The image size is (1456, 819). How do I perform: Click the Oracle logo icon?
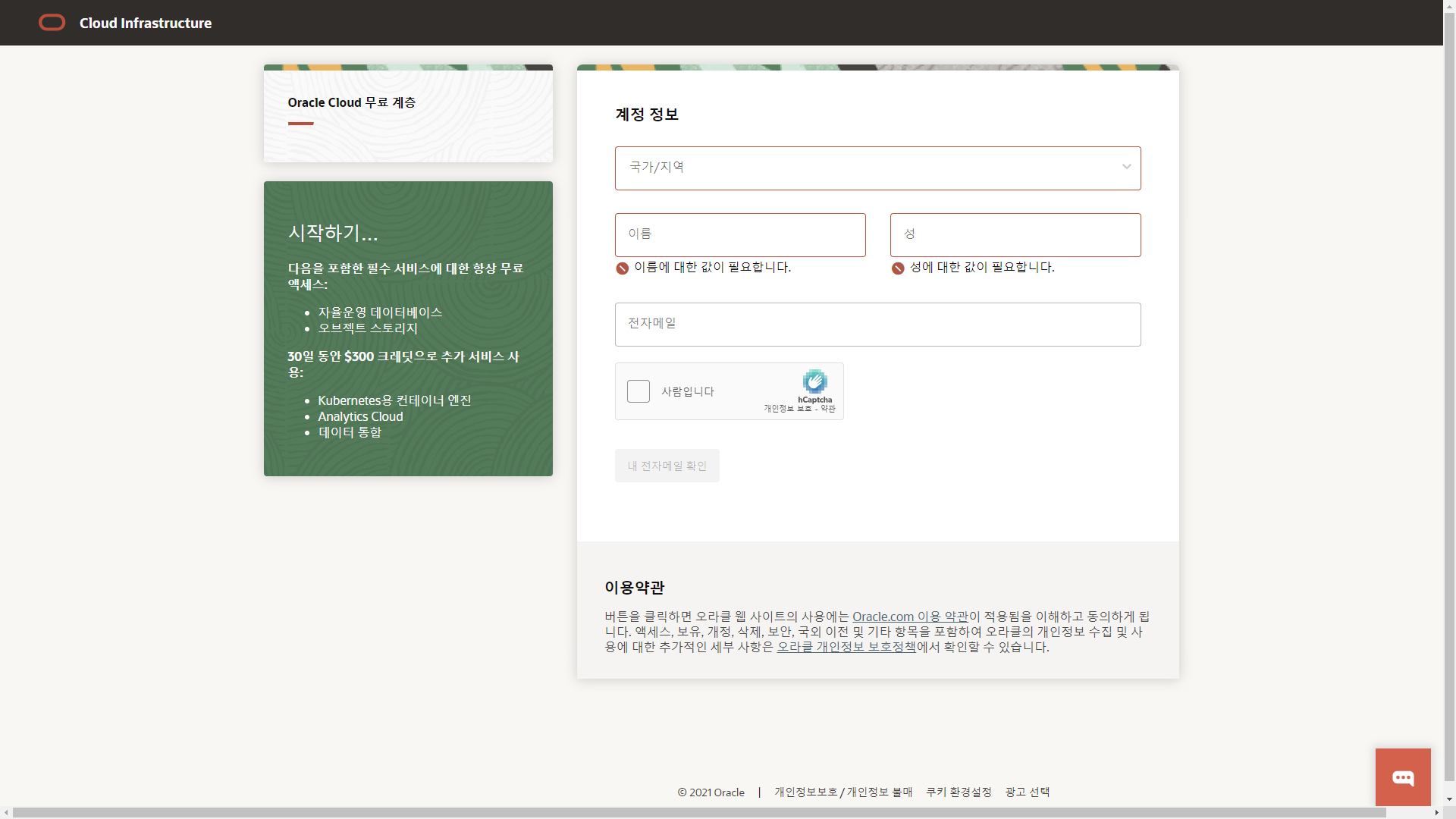[52, 23]
